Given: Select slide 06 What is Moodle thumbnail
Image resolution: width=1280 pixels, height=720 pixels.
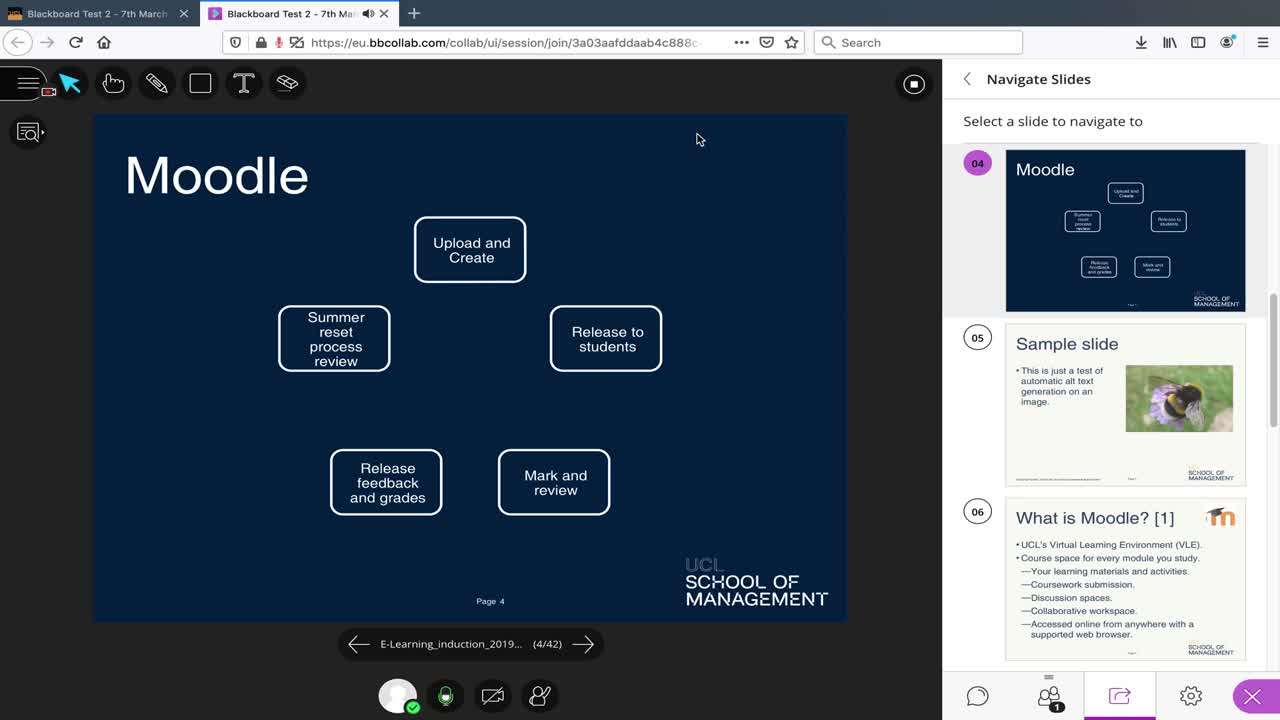Looking at the screenshot, I should (x=1125, y=579).
